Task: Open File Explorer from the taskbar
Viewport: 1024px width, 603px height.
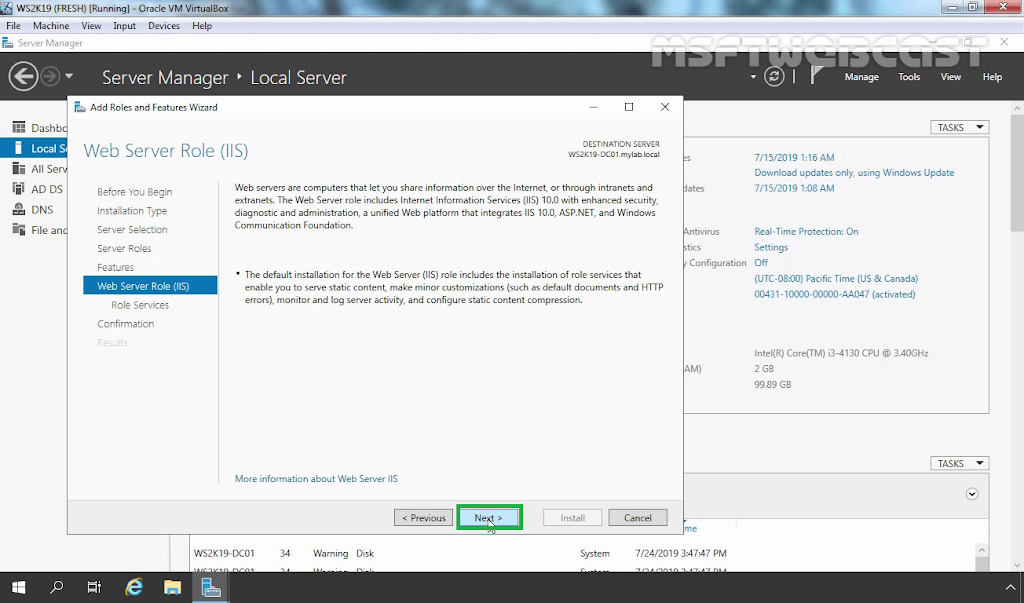Action: 172,587
